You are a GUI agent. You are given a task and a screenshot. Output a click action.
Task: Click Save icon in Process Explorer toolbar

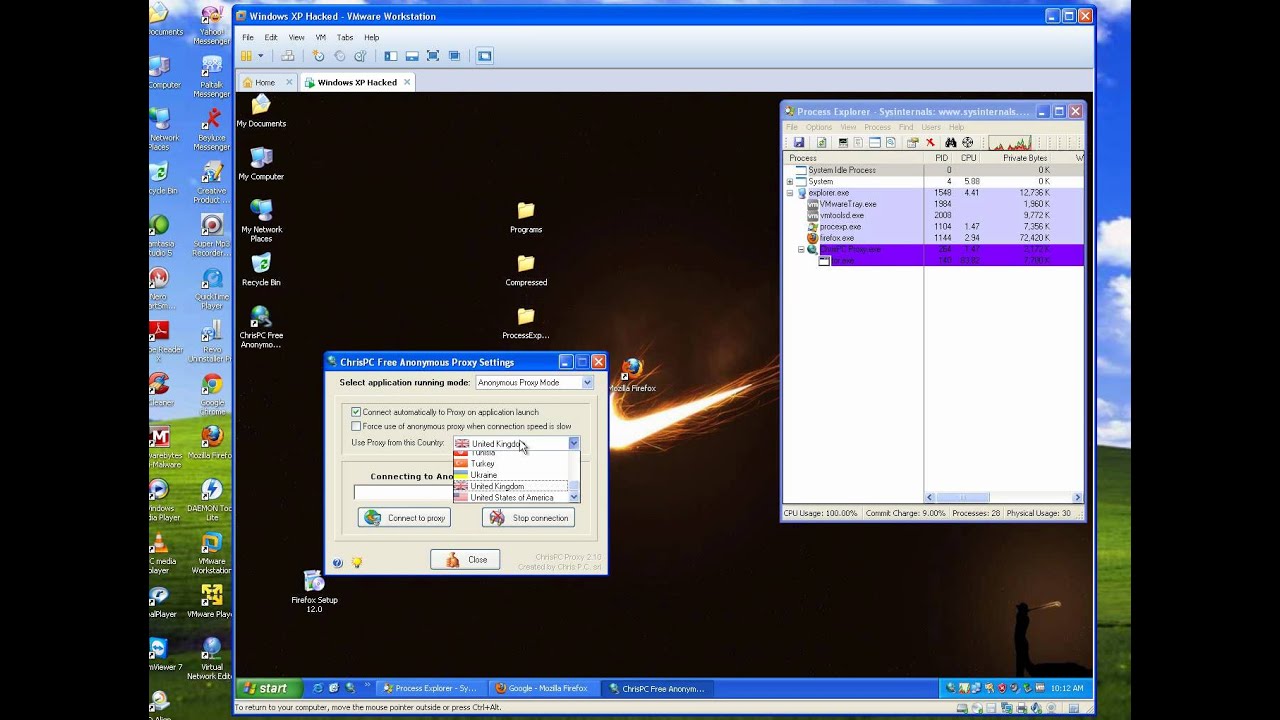pos(799,142)
